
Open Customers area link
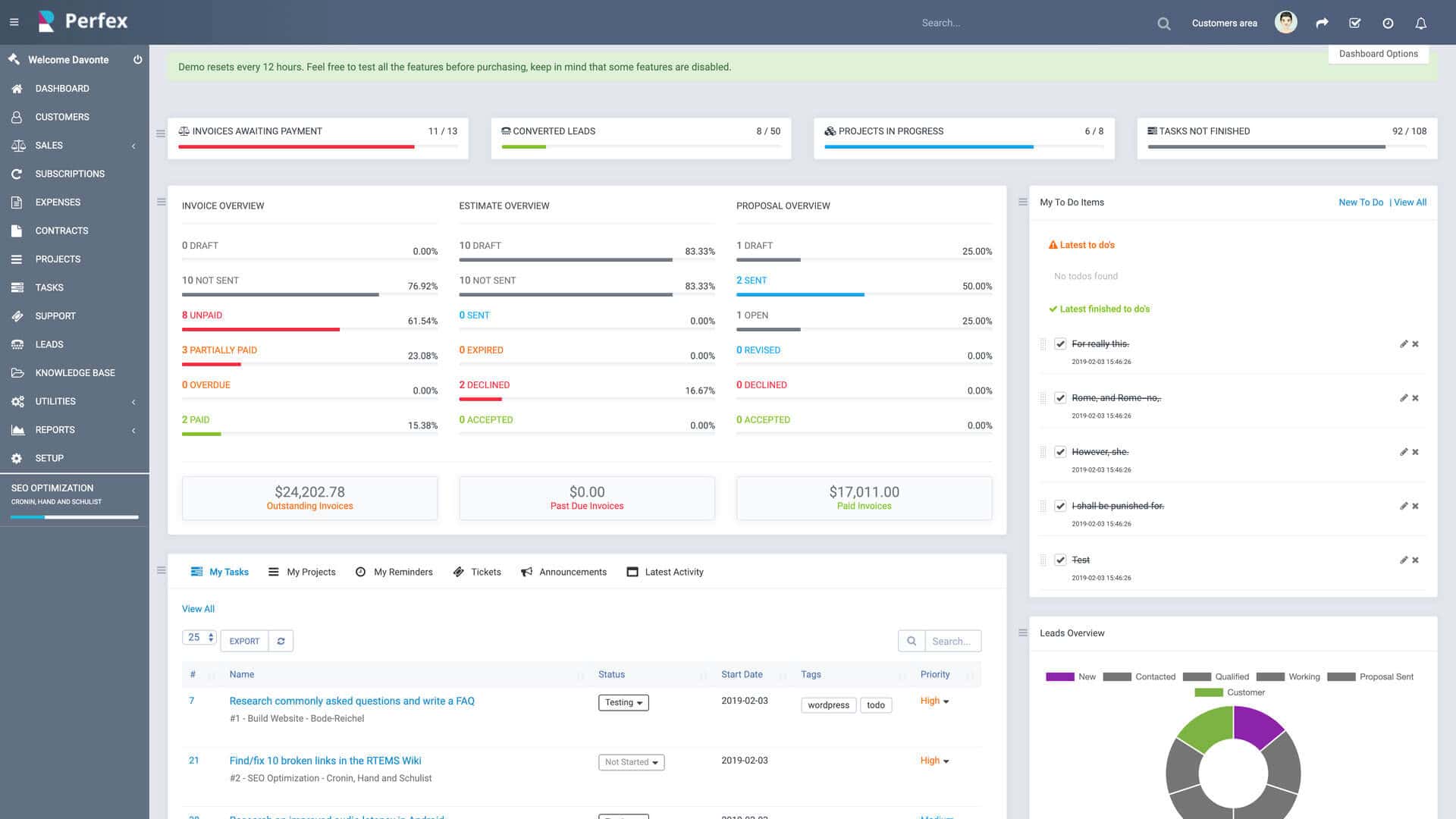tap(1224, 23)
